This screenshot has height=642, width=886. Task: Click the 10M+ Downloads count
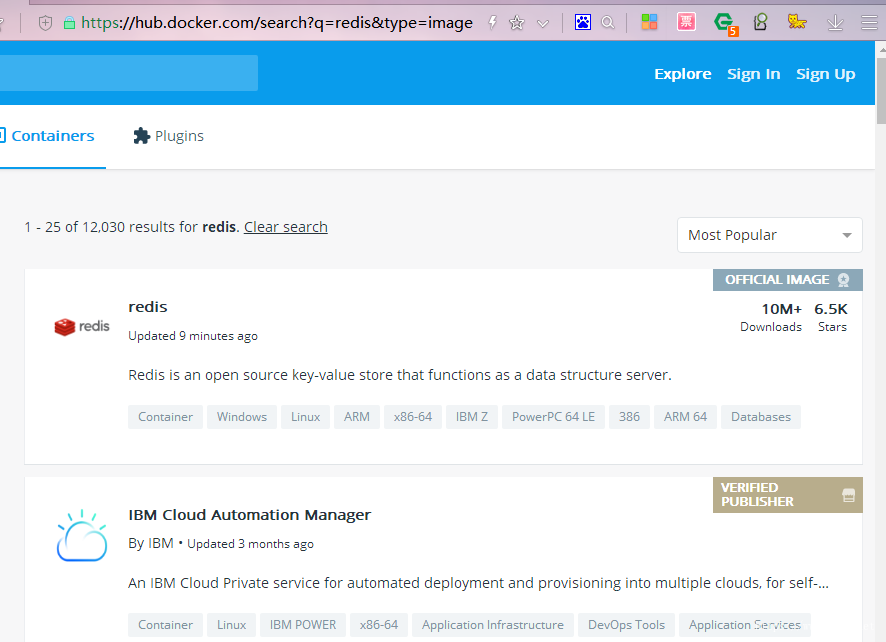pyautogui.click(x=771, y=317)
